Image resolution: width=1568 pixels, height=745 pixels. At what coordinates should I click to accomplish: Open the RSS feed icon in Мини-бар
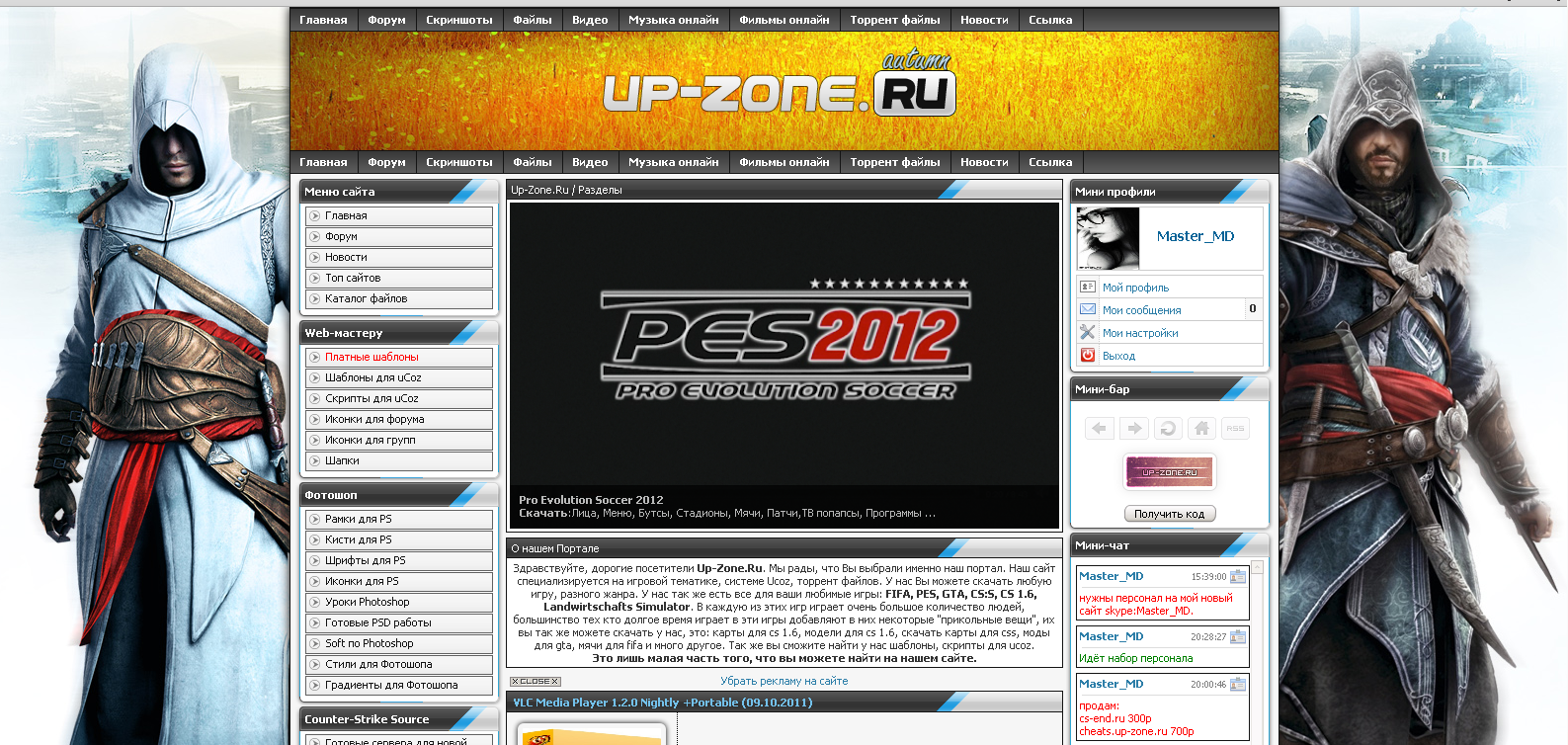click(x=1235, y=428)
